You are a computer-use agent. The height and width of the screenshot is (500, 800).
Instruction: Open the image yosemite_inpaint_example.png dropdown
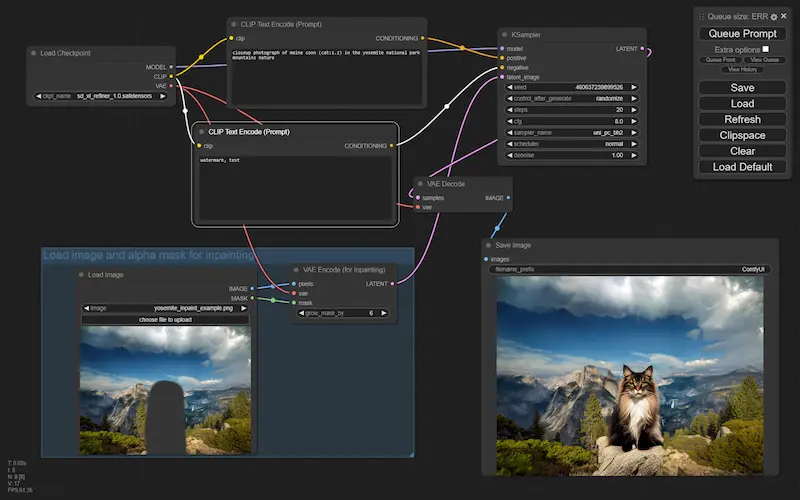(x=165, y=308)
